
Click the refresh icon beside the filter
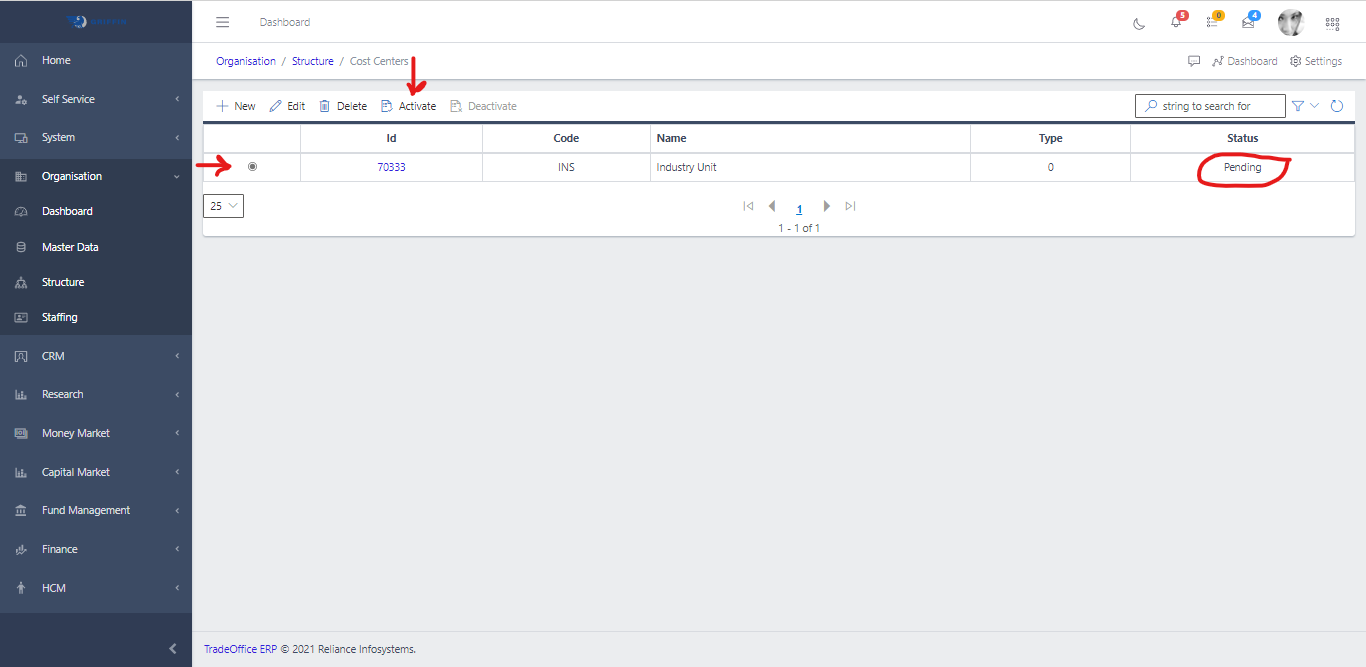point(1336,106)
